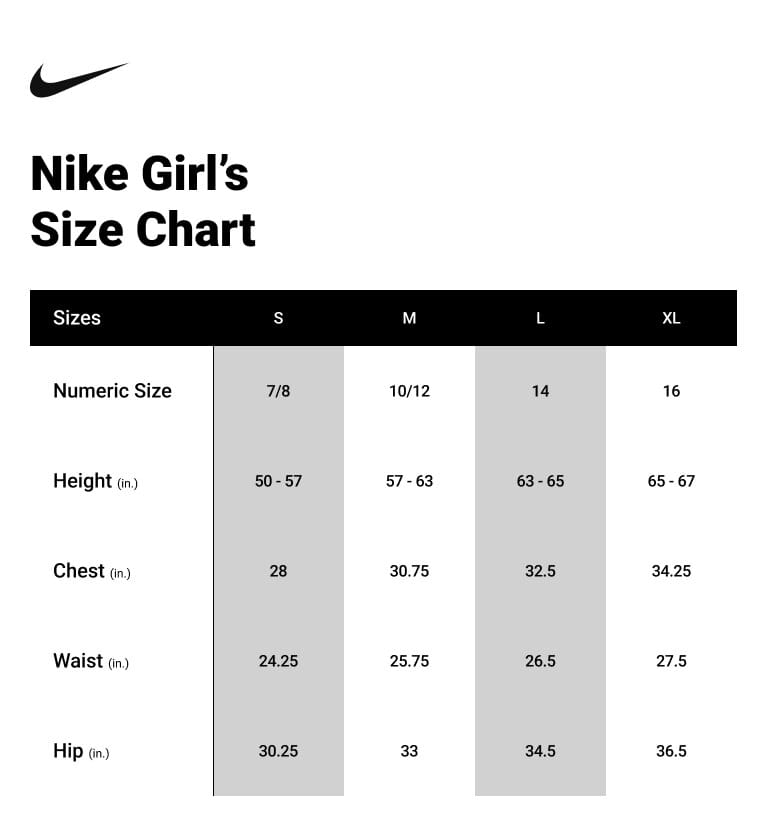Click the Sizes header label
This screenshot has height=826, width=767.
click(x=77, y=318)
